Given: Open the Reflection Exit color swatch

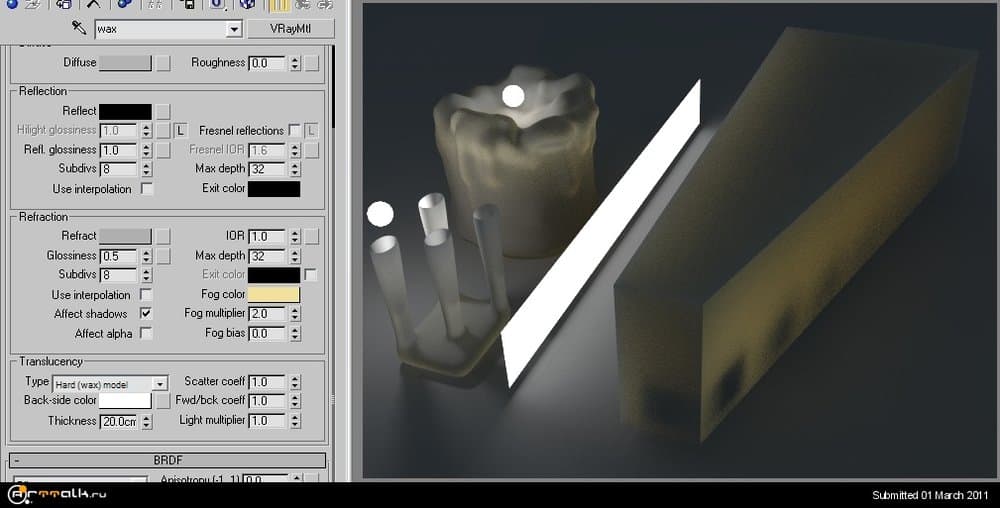Looking at the screenshot, I should coord(274,189).
